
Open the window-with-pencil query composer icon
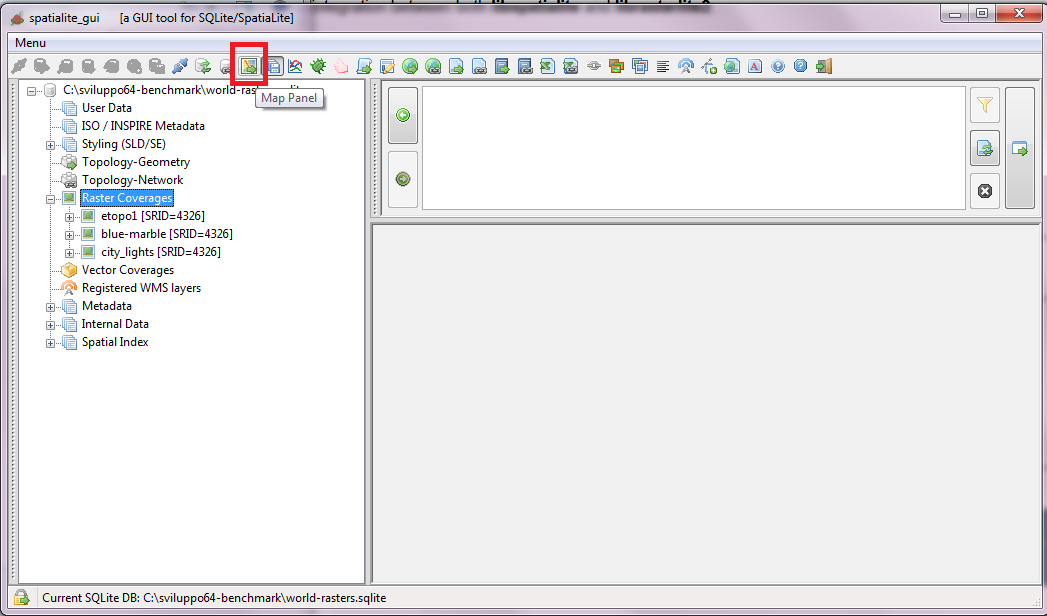click(x=387, y=66)
